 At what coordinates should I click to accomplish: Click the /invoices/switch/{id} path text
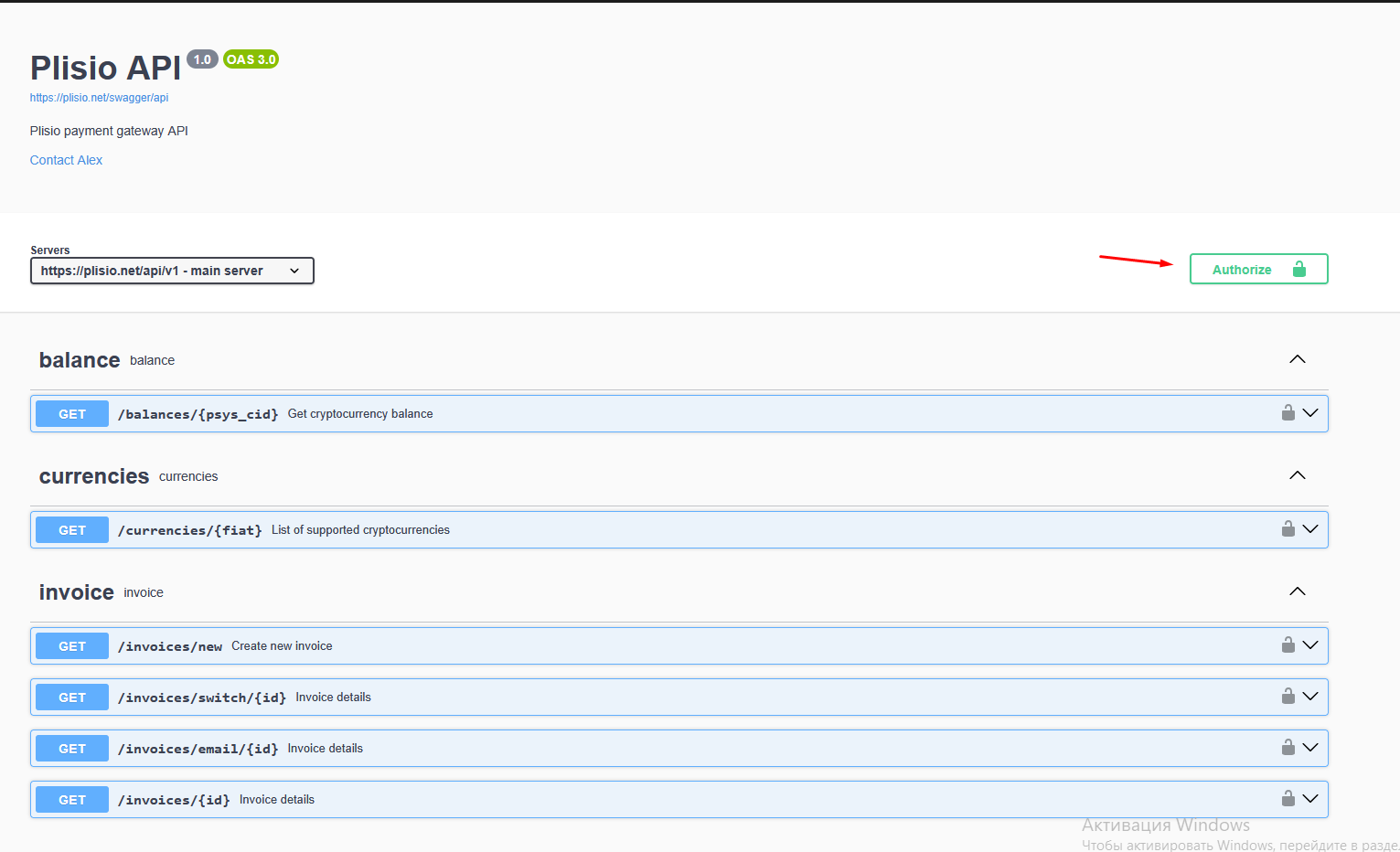202,698
